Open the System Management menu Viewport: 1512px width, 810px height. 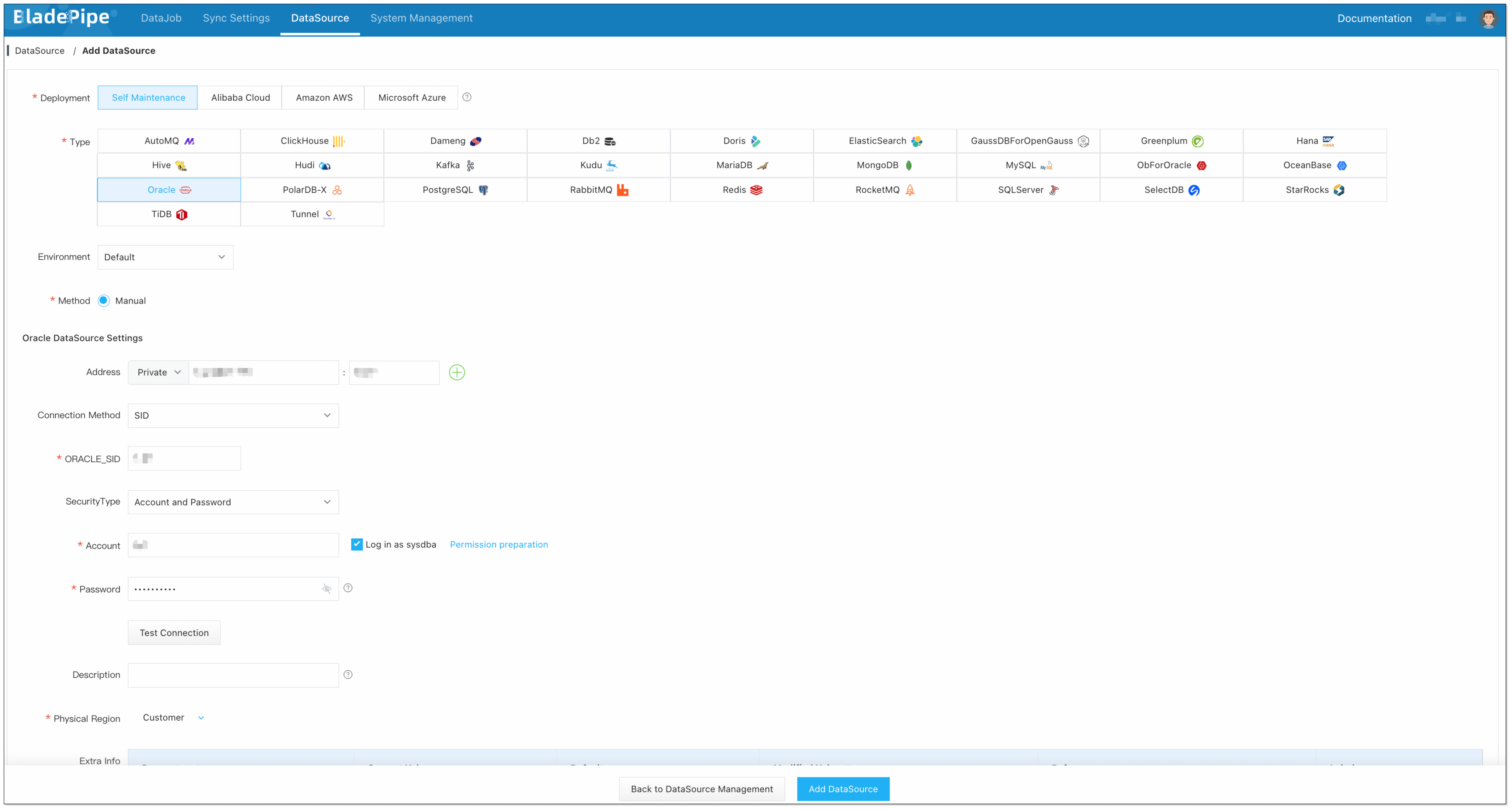tap(421, 18)
